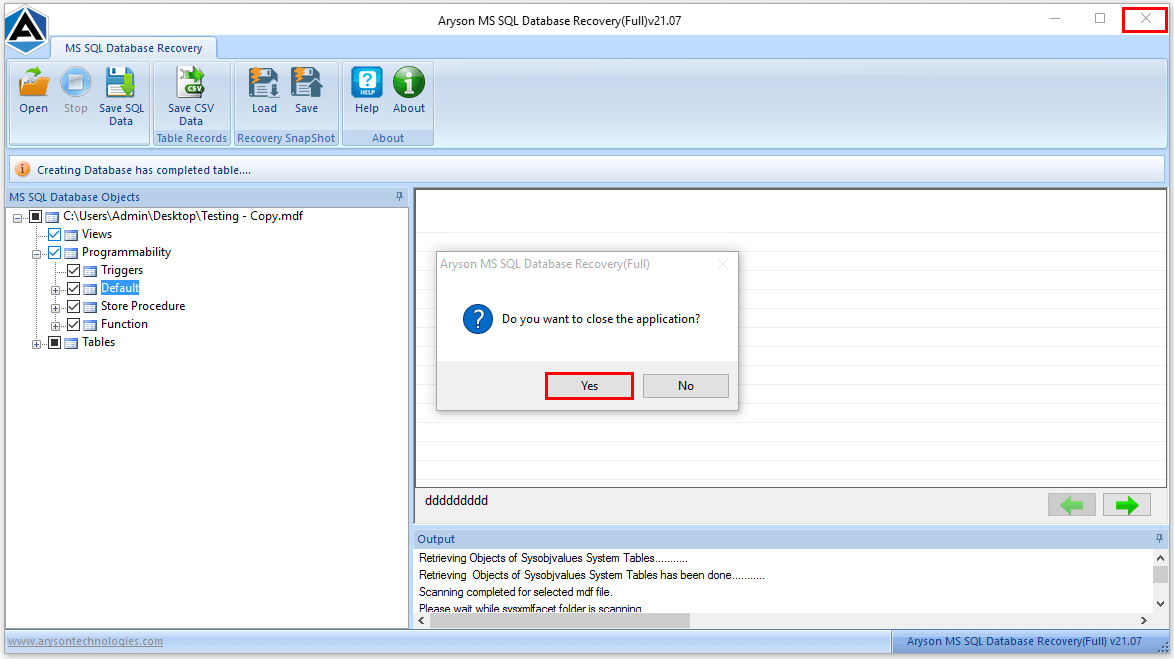Click Output horizontal scrollbar right arrow

pyautogui.click(x=1143, y=620)
